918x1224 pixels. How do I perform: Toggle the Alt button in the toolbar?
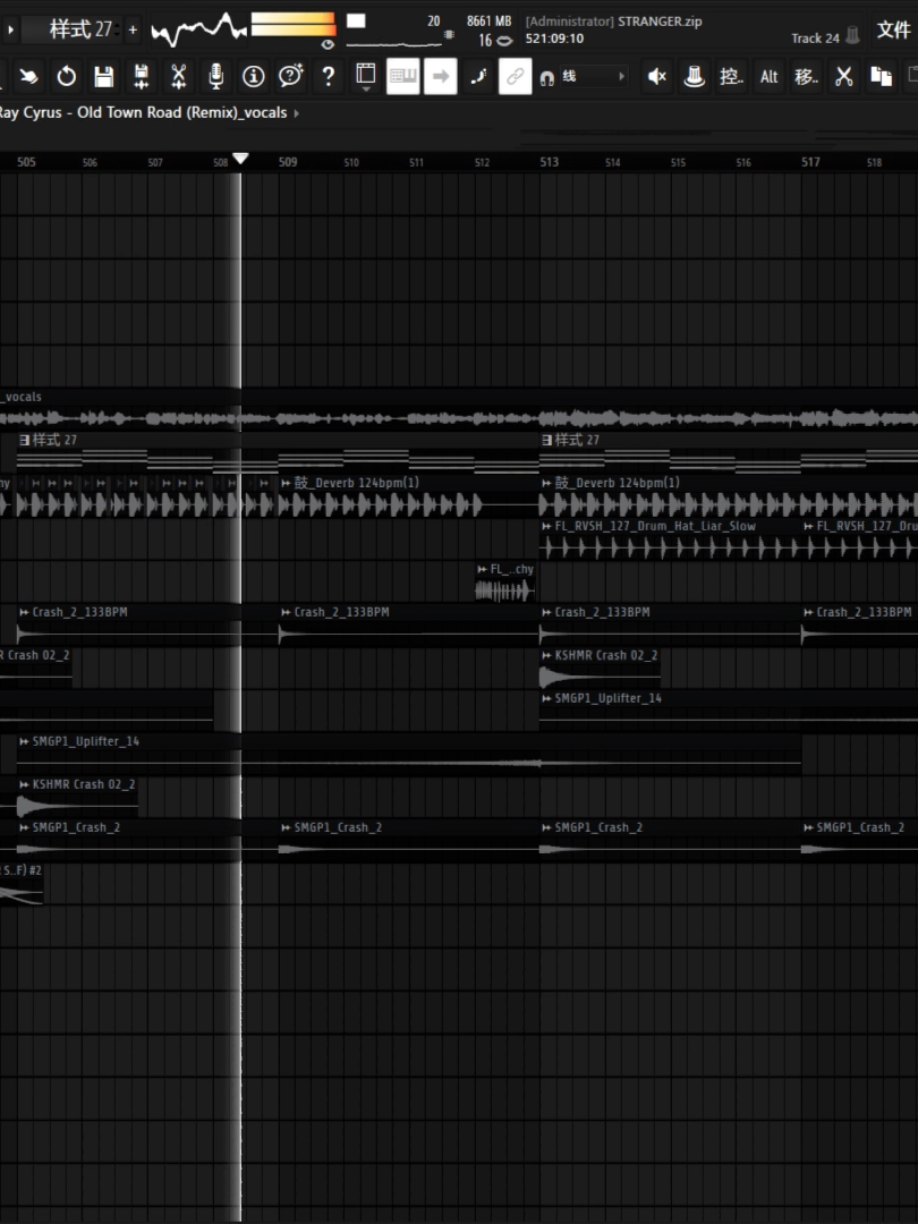point(769,77)
